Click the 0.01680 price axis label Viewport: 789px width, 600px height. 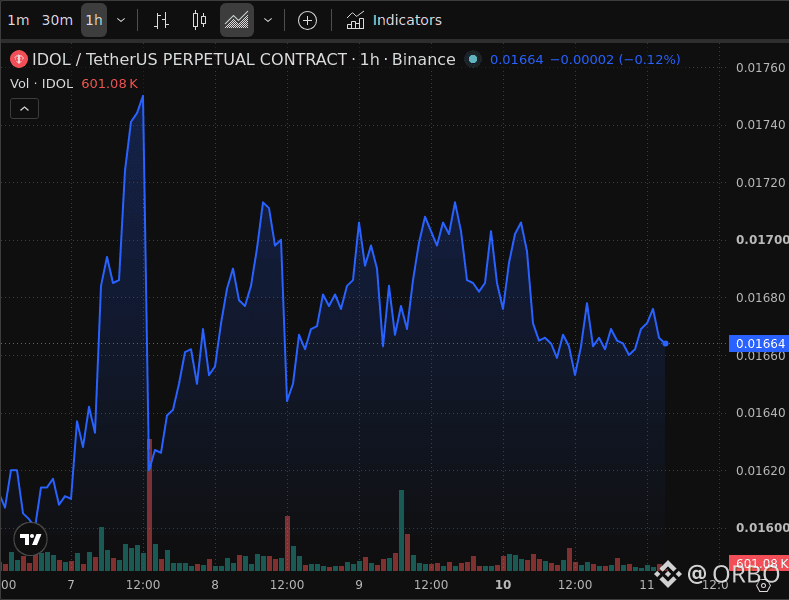[760, 297]
